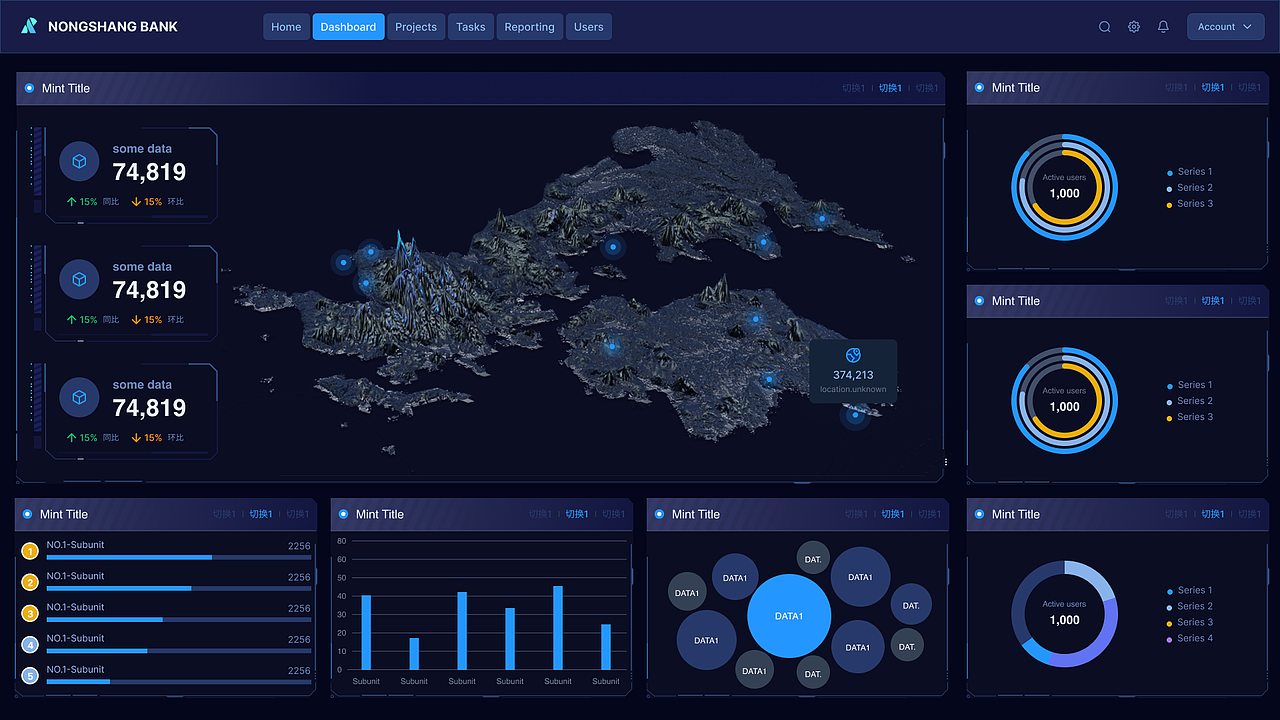
Task: Toggle Series 1 in the middle-right donut legend
Action: [x=1189, y=385]
